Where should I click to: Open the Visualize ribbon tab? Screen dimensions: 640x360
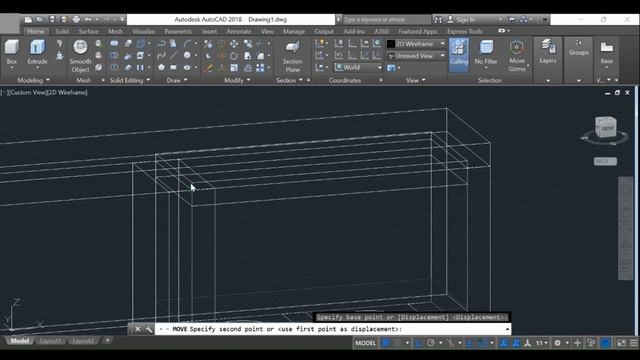tap(143, 31)
